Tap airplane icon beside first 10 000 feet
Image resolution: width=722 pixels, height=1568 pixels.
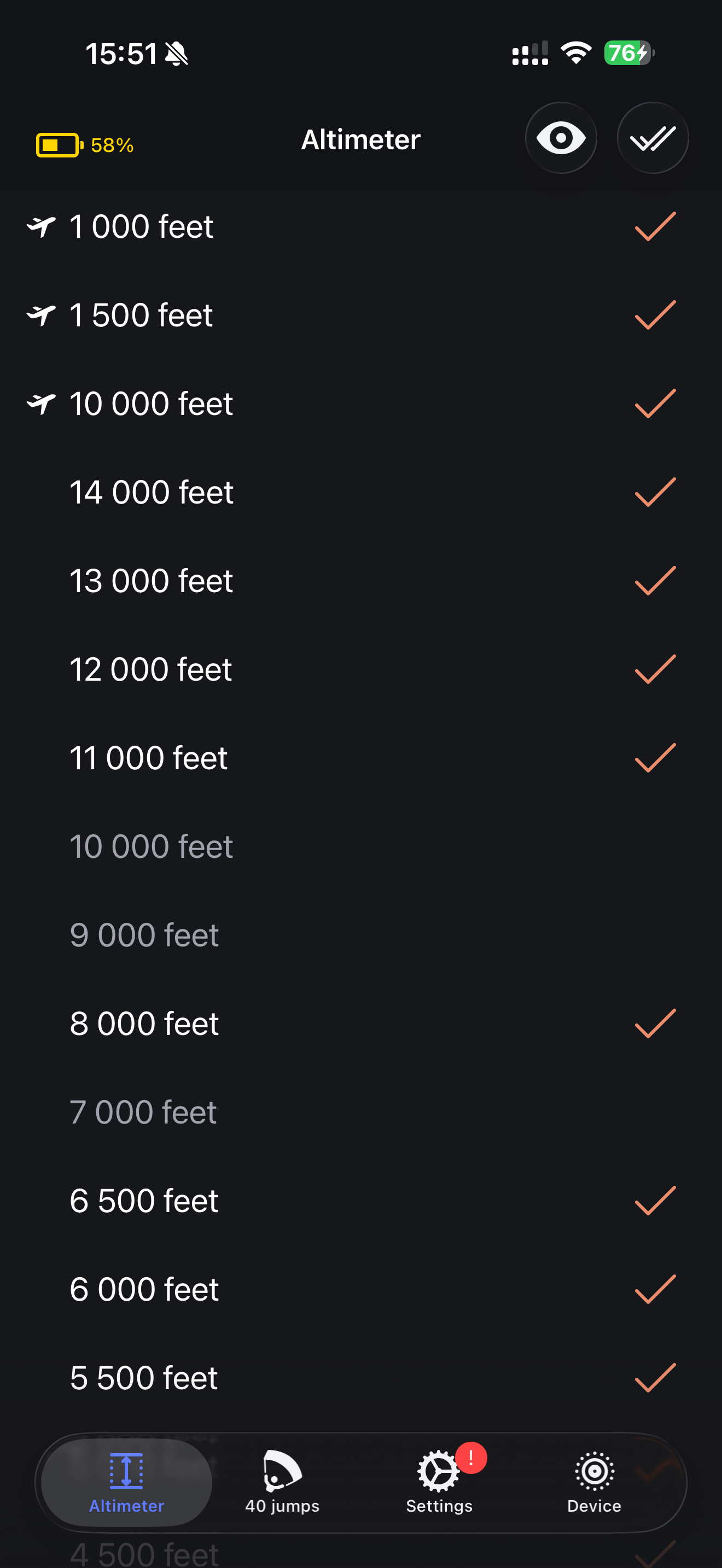coord(42,403)
